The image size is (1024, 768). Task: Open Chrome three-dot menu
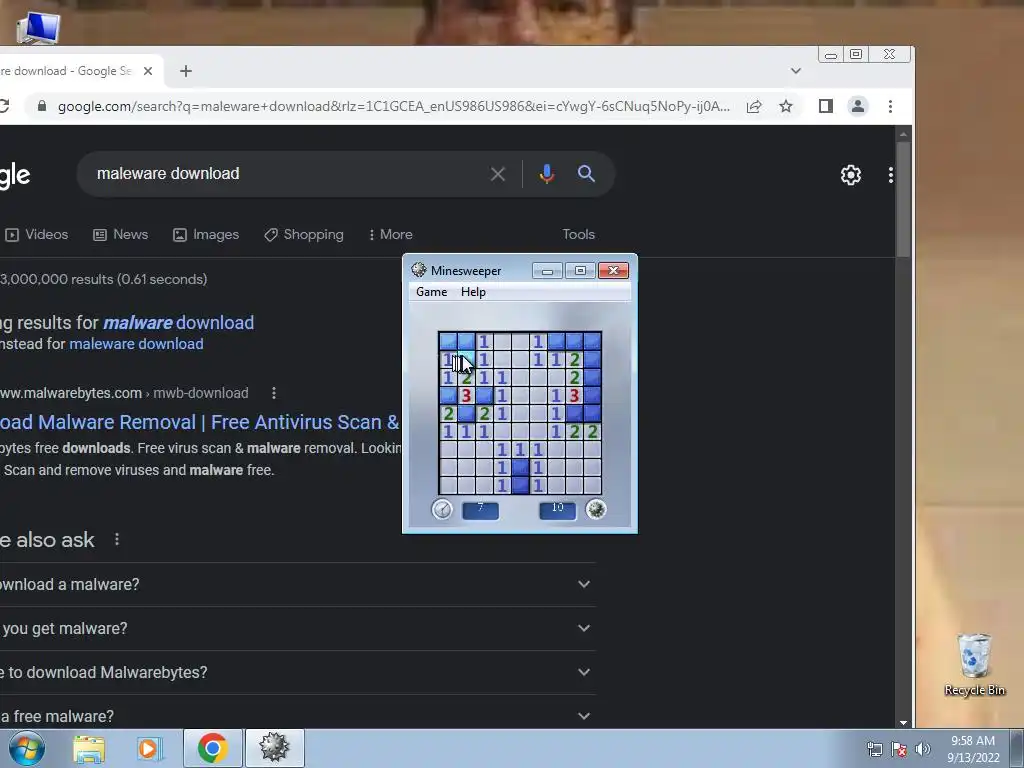click(890, 106)
